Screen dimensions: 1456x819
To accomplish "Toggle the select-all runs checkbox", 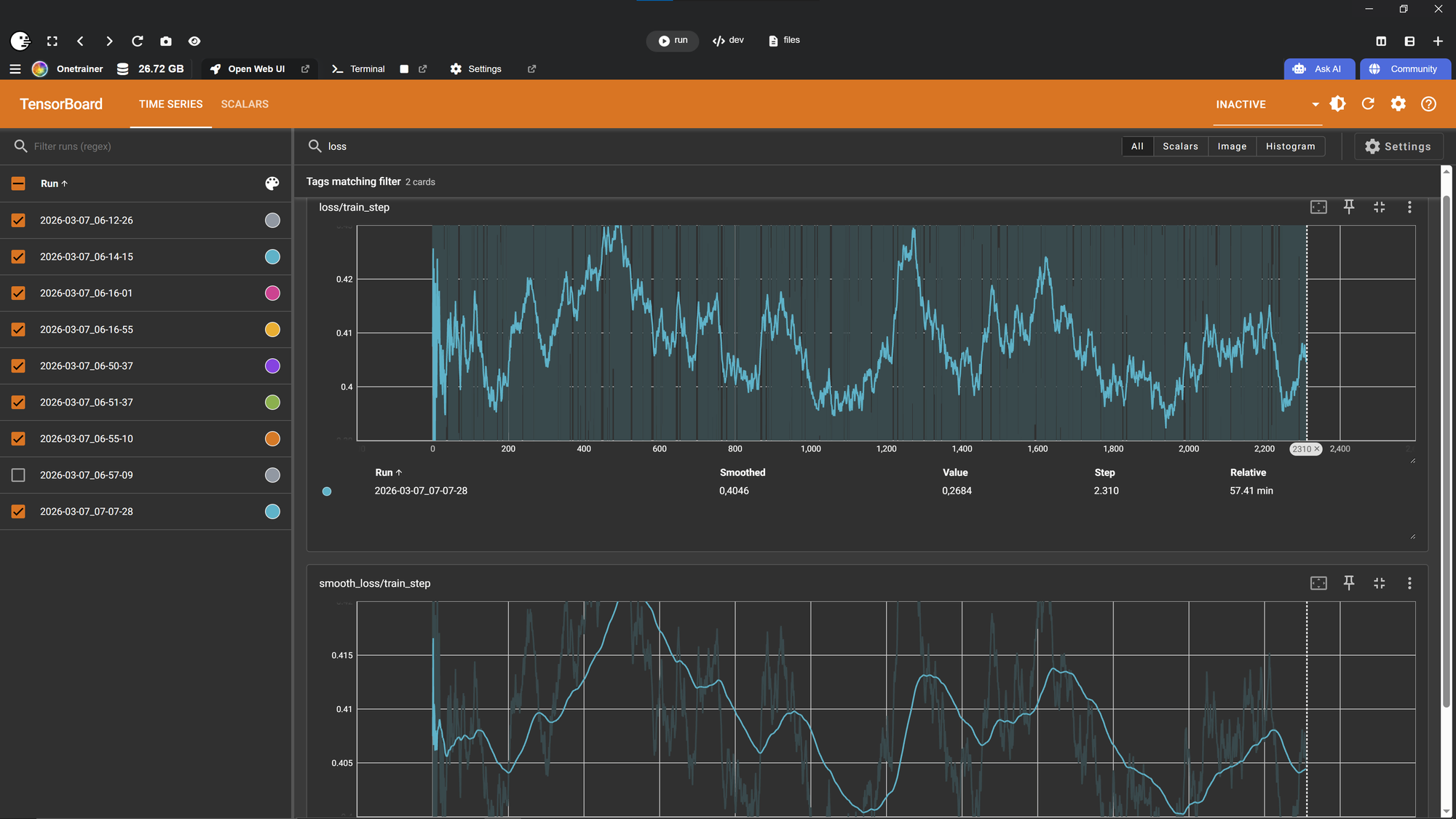I will pyautogui.click(x=18, y=183).
